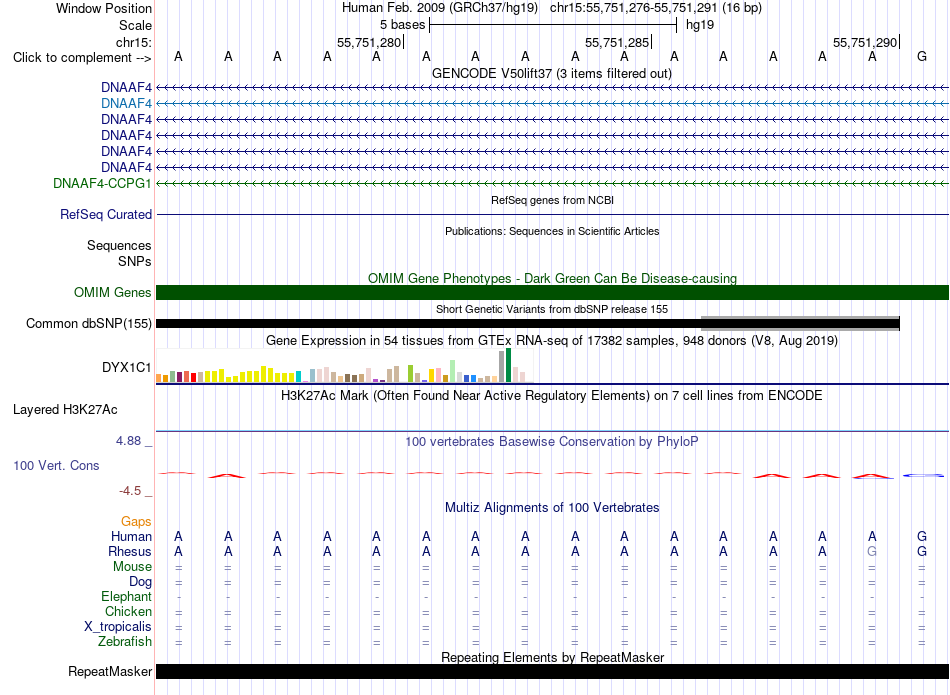The image size is (950, 695).
Task: Click the "Sequences" publications label
Action: click(x=119, y=245)
